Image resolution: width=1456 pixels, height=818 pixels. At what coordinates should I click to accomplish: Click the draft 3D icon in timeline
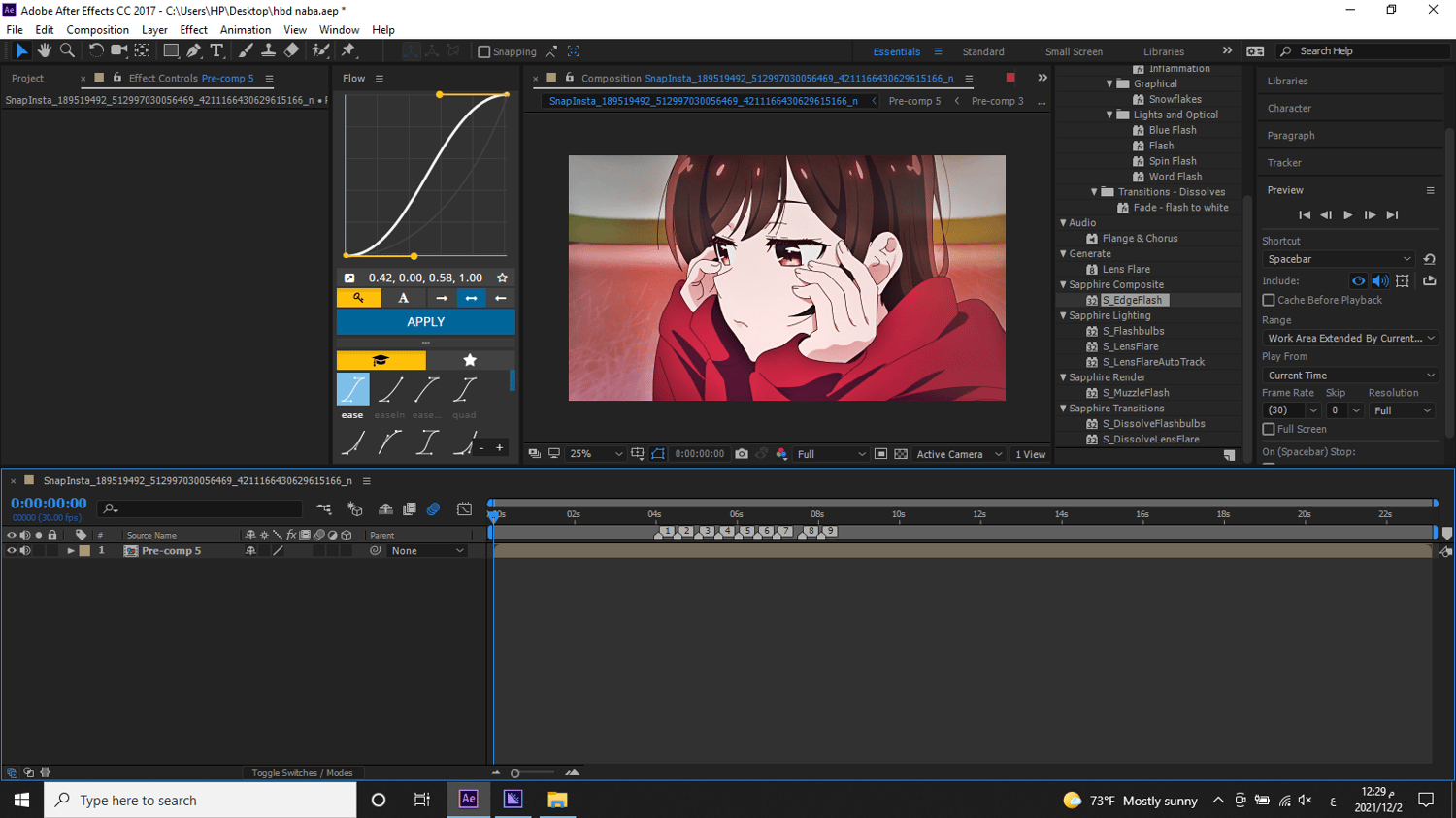click(x=355, y=508)
